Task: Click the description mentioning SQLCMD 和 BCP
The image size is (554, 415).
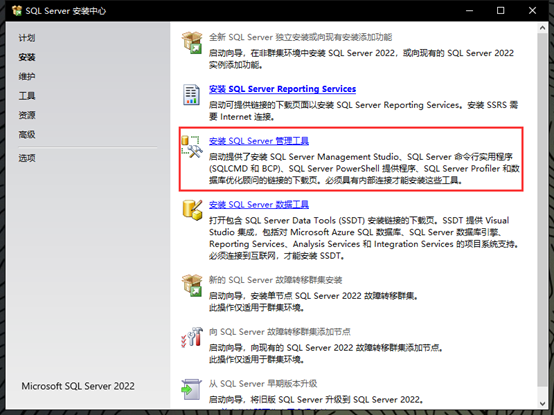Action: (x=364, y=168)
